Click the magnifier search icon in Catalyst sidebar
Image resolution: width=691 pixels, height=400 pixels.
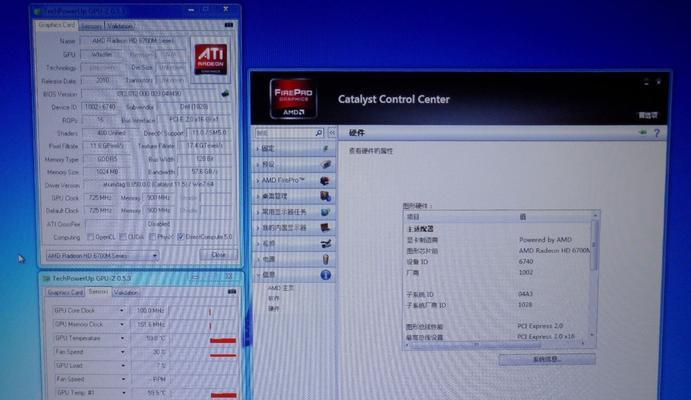319,133
